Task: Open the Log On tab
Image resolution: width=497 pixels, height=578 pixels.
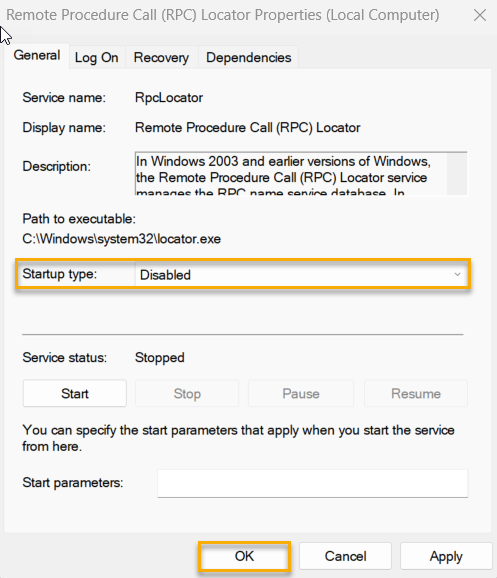Action: point(97,58)
